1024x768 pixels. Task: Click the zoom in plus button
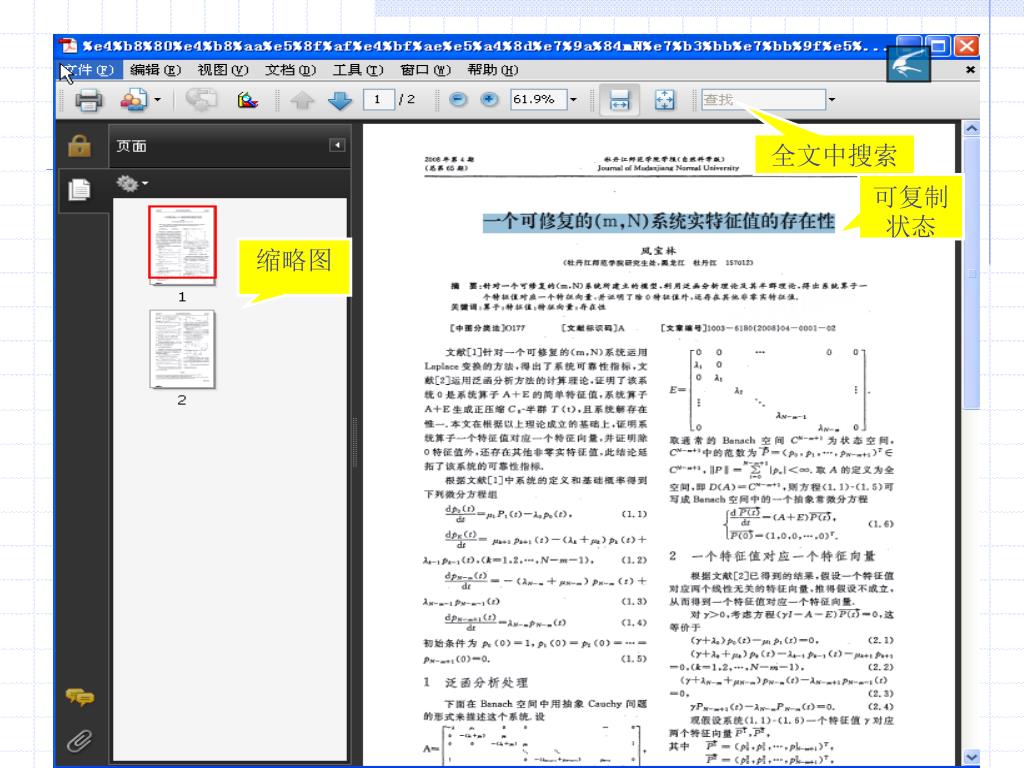click(x=489, y=99)
